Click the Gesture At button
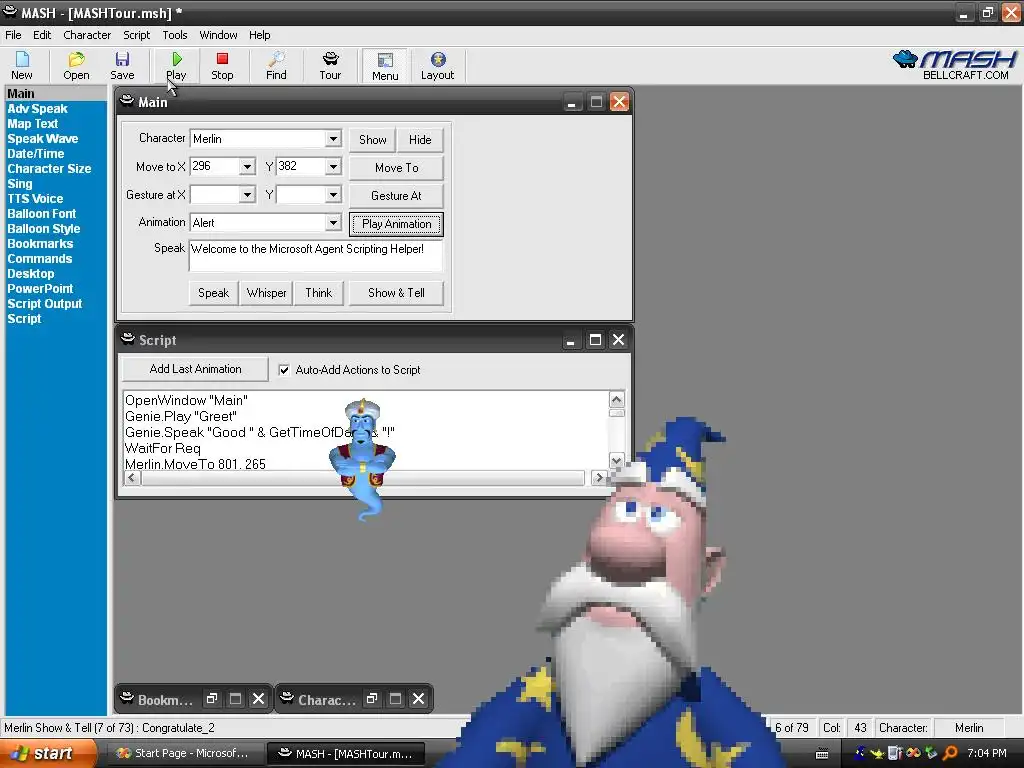The width and height of the screenshot is (1024, 768). click(396, 196)
